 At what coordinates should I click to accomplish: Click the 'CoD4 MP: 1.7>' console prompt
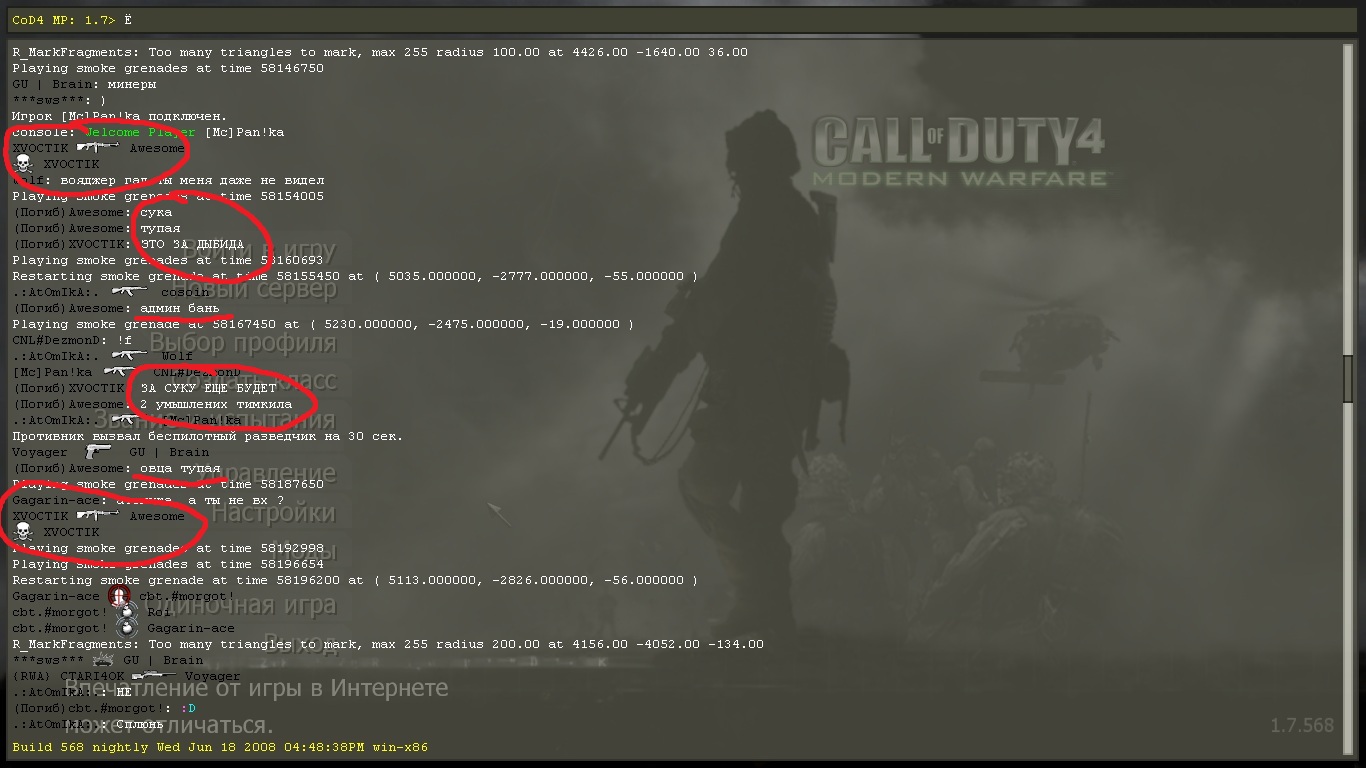pos(64,20)
